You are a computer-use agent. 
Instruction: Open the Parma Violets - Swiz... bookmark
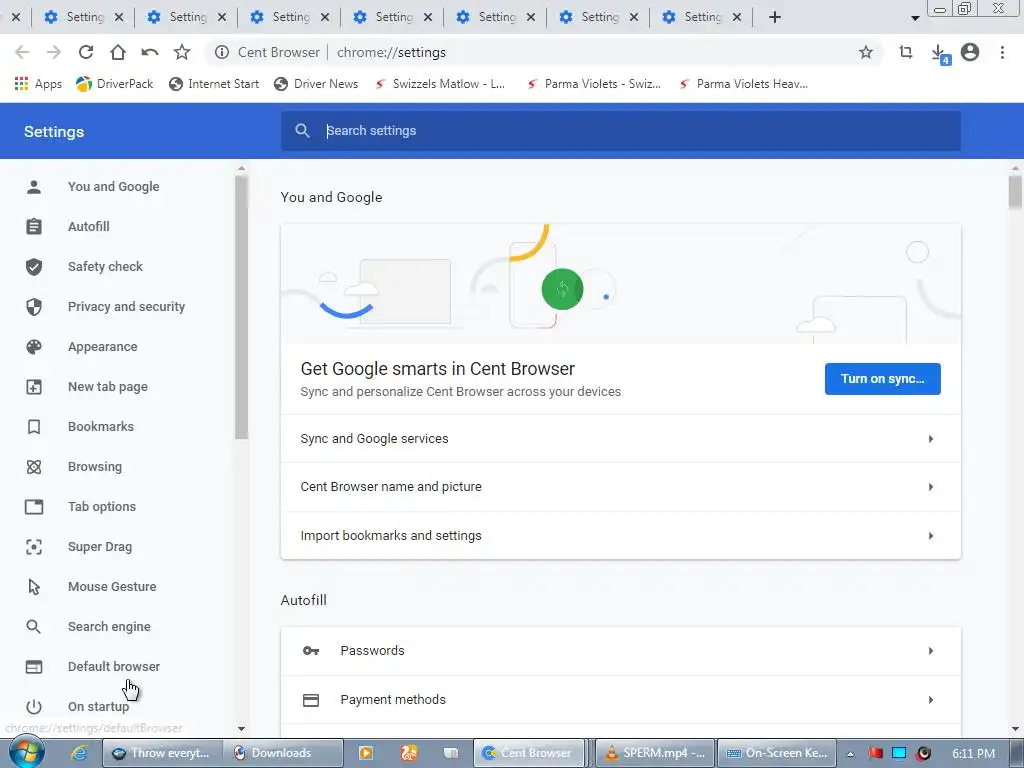tap(594, 84)
